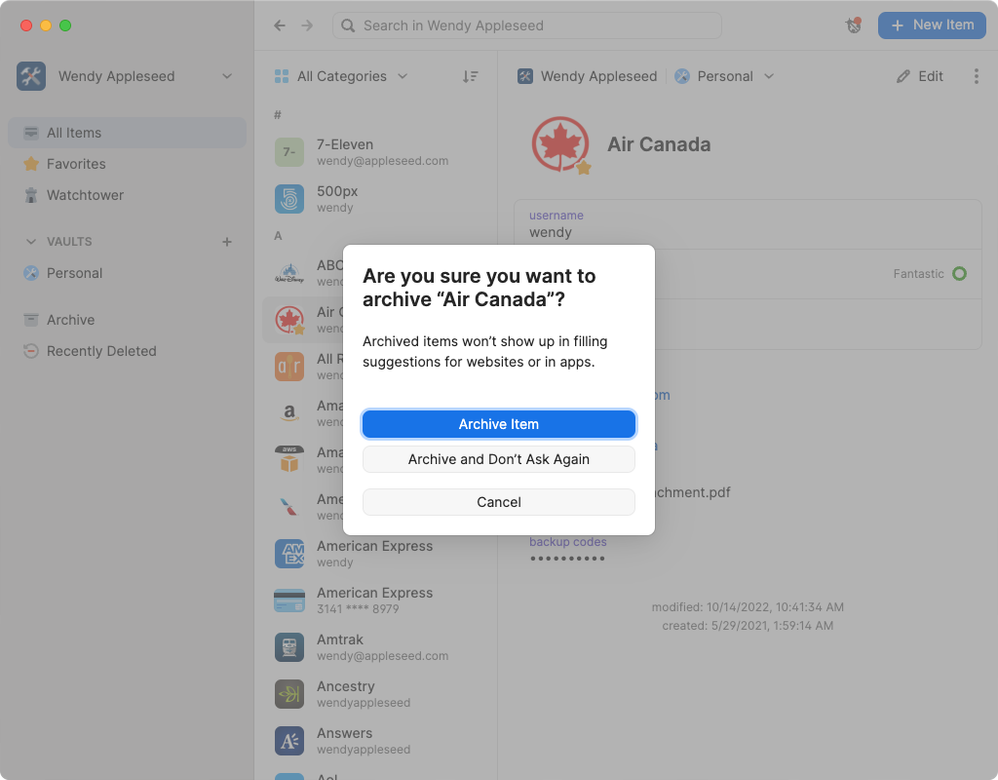Viewport: 998px width, 780px height.
Task: Collapse the Vaults section
Action: (x=31, y=241)
